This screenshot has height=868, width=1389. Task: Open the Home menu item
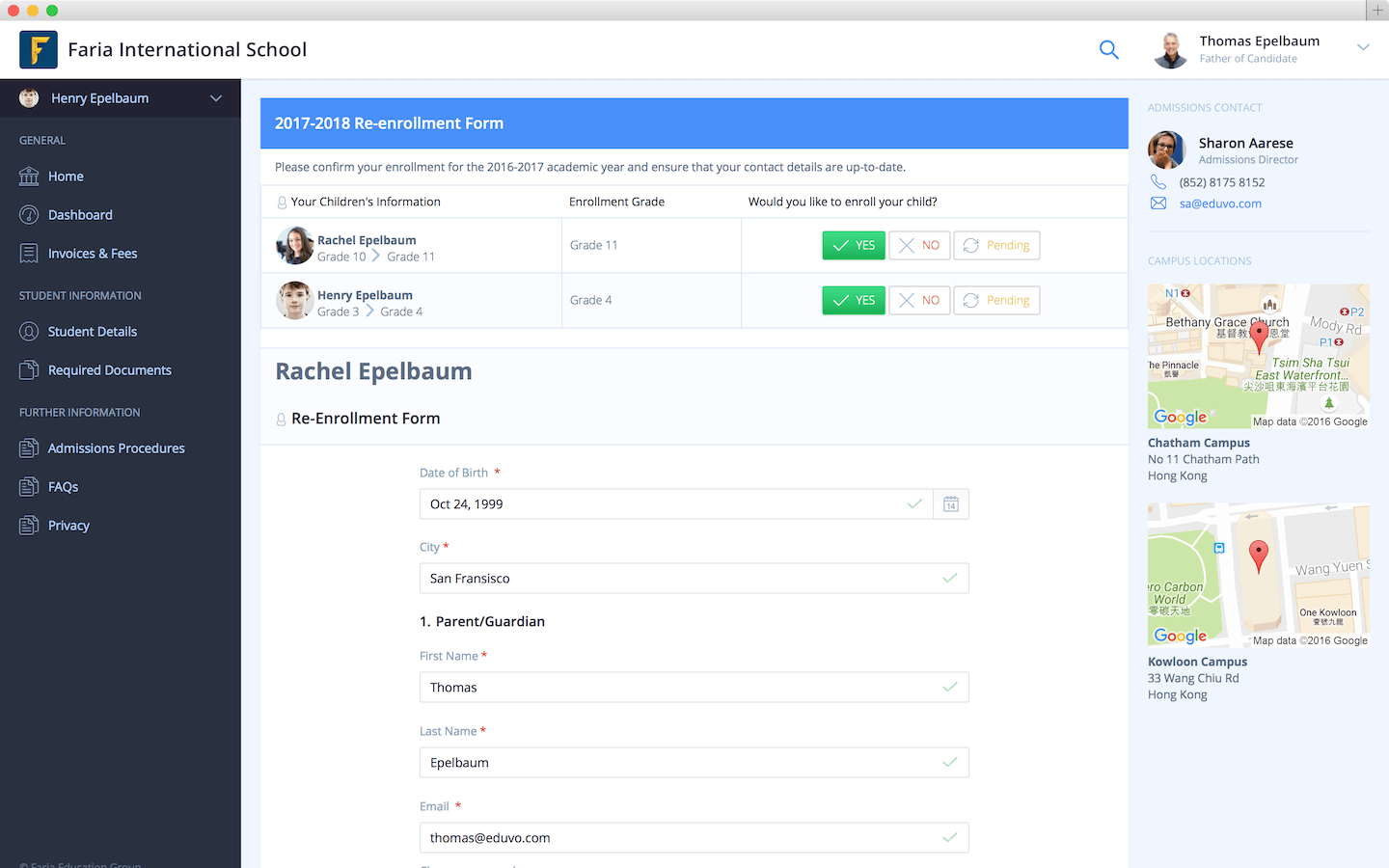(66, 176)
